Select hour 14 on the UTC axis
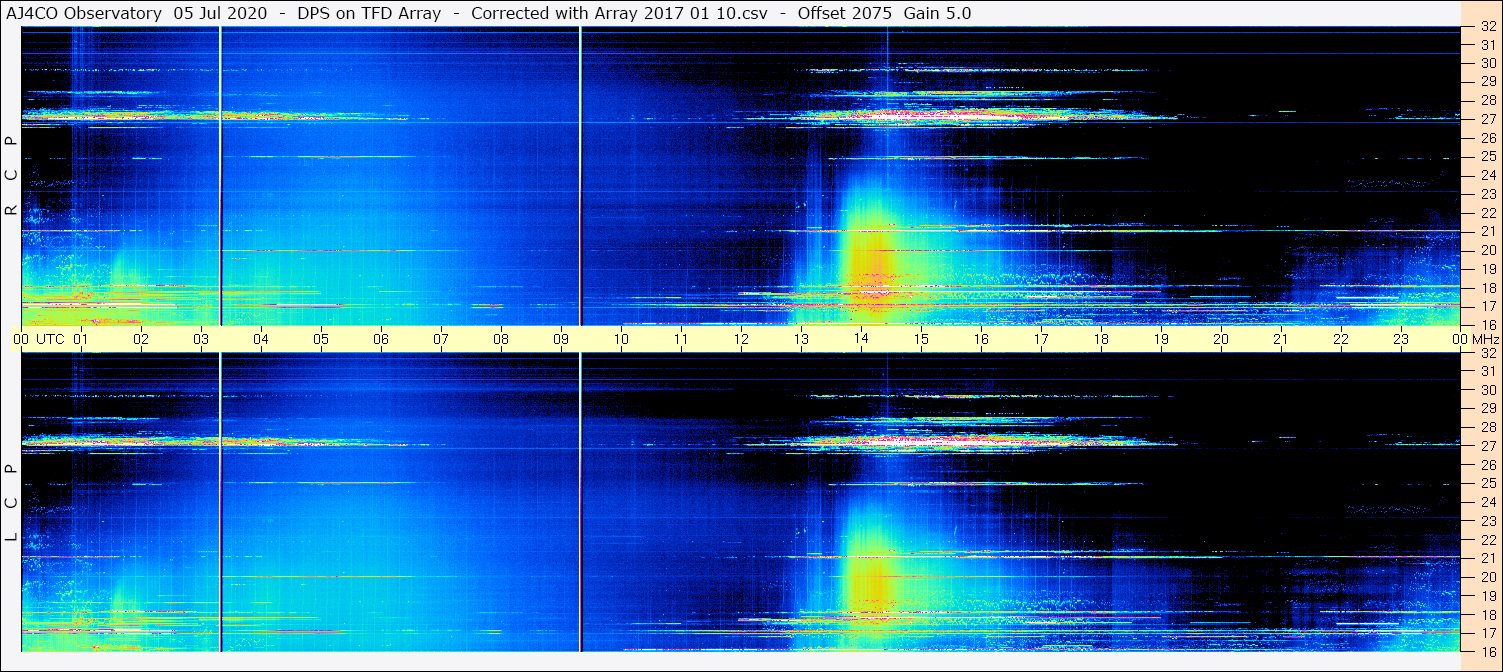Viewport: 1503px width, 672px height. (x=861, y=339)
